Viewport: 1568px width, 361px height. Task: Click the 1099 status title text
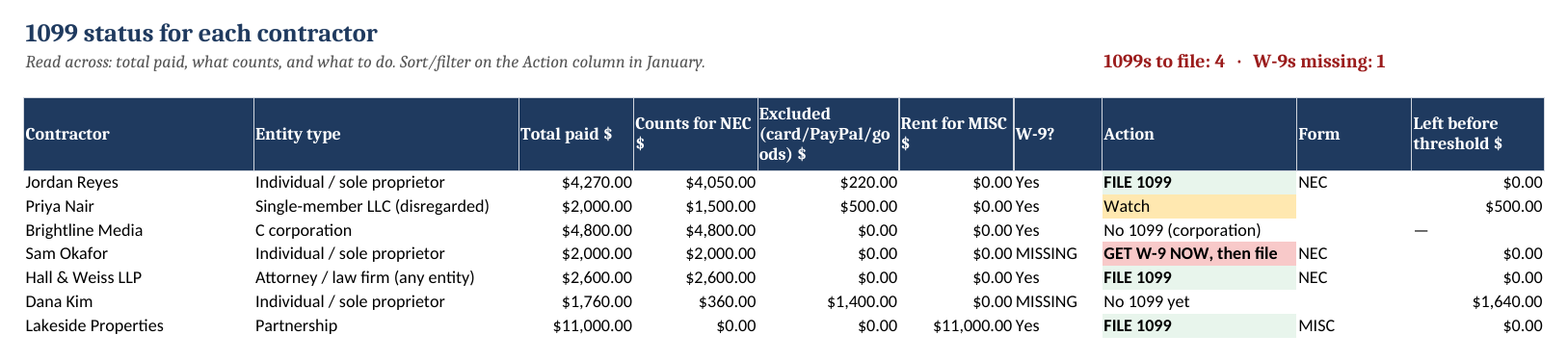pyautogui.click(x=200, y=34)
